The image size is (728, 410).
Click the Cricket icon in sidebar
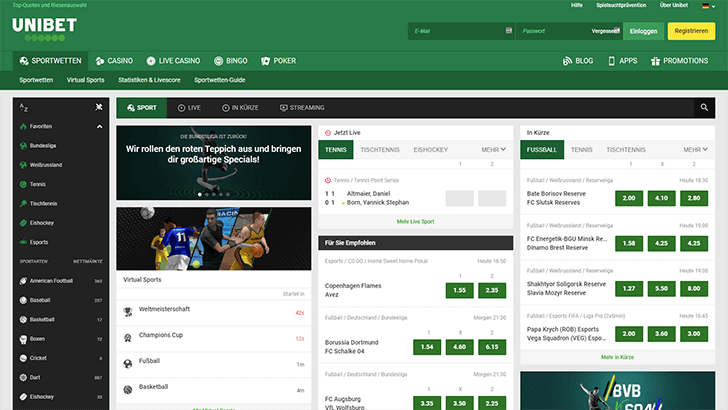[x=23, y=358]
